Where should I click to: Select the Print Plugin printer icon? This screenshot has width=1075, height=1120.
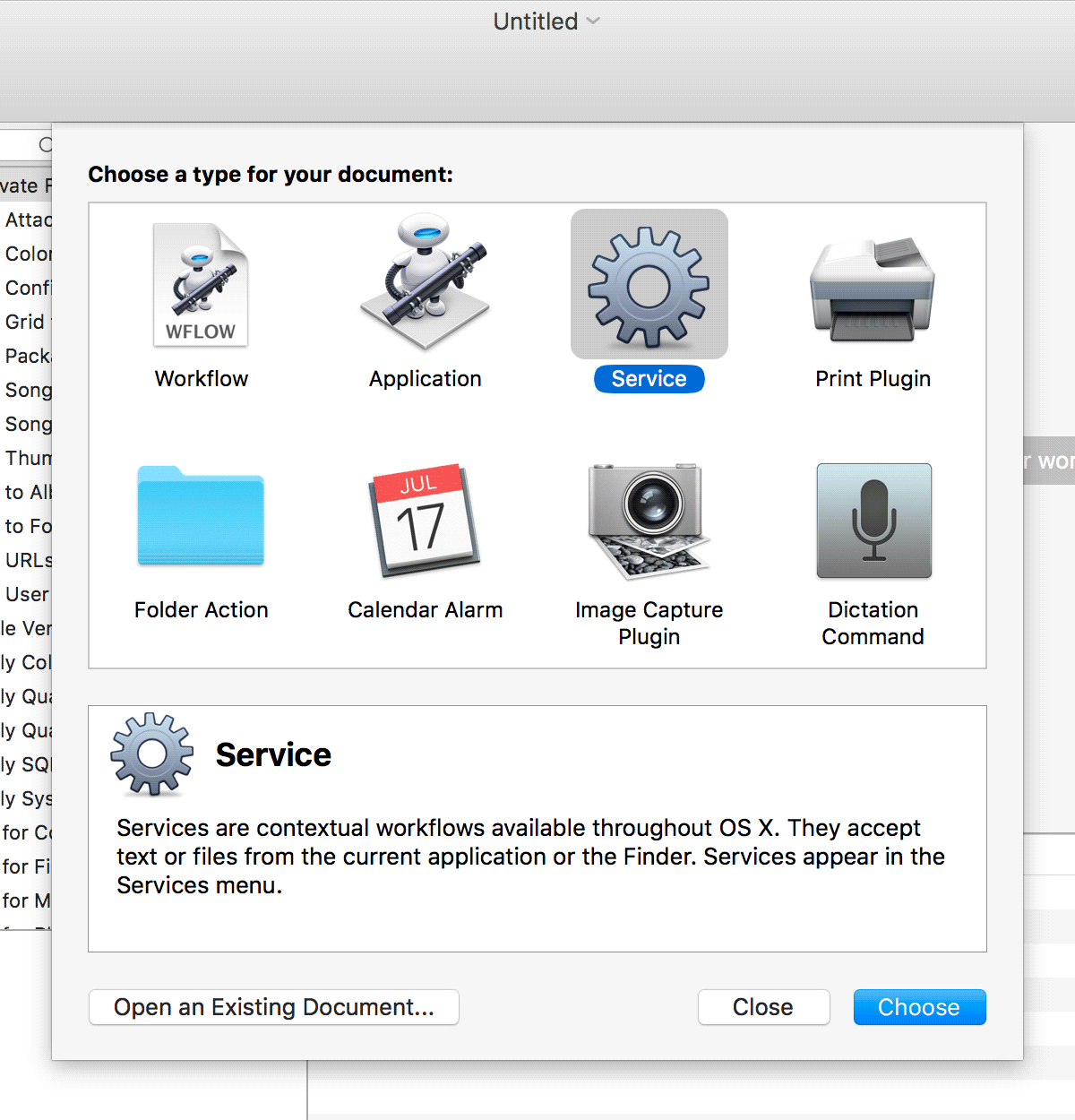click(873, 285)
